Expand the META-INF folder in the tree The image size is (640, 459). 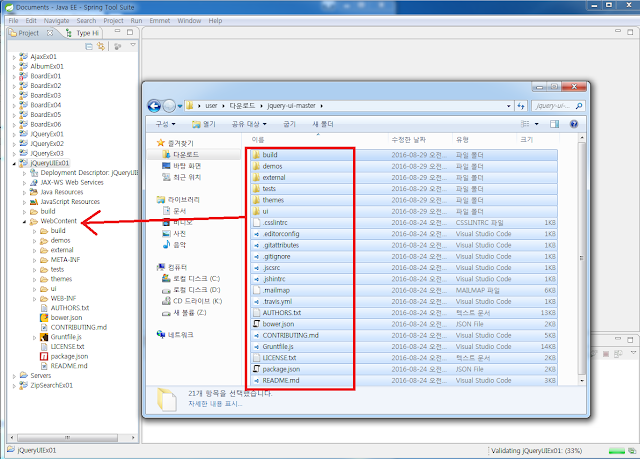pyautogui.click(x=35, y=260)
